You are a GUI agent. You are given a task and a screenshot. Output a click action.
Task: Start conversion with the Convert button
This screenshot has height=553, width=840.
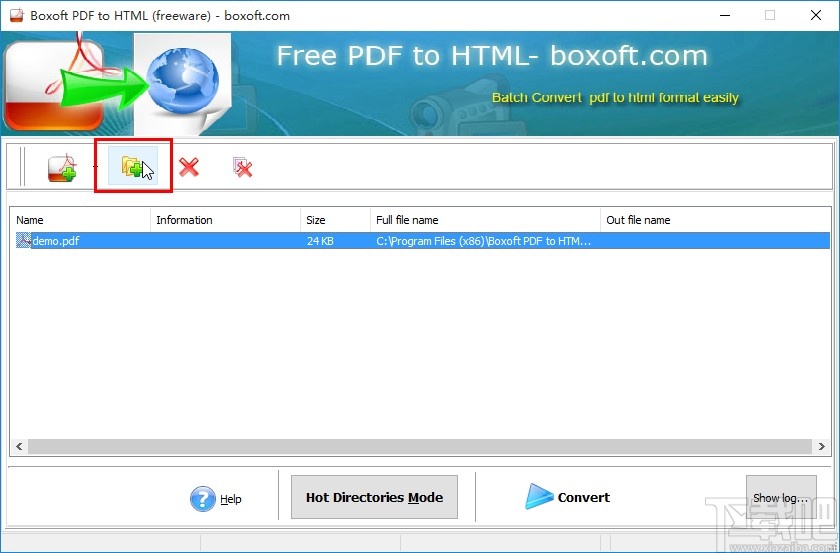[x=568, y=497]
